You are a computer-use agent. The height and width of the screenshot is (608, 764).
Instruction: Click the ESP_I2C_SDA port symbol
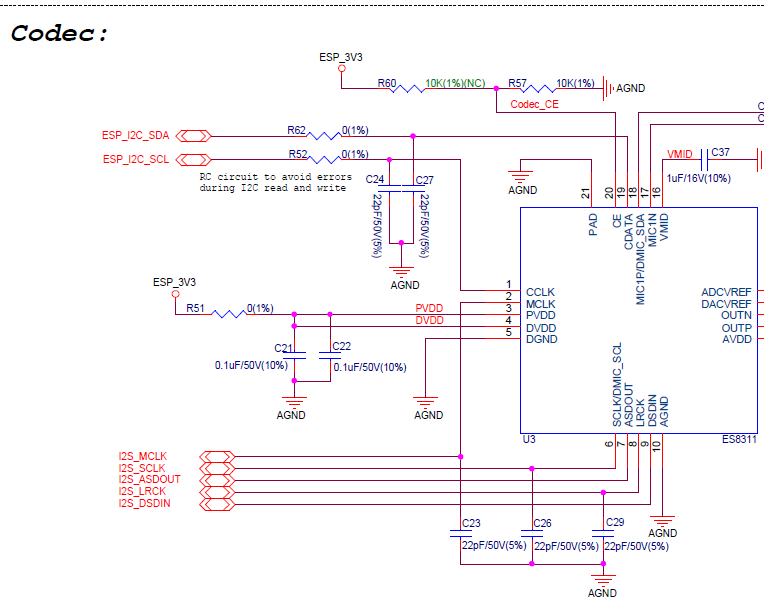point(193,136)
